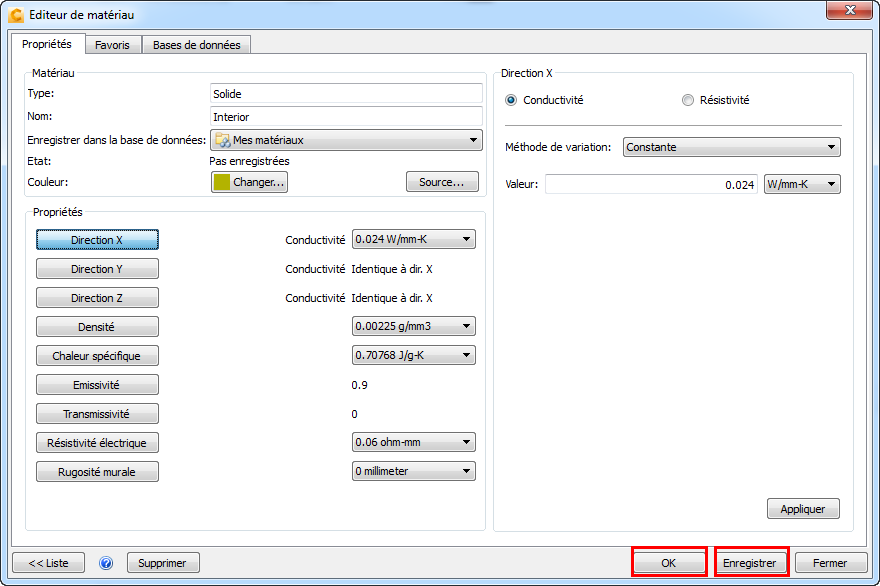Switch to the Favoris tab
The width and height of the screenshot is (880, 586).
click(x=112, y=45)
